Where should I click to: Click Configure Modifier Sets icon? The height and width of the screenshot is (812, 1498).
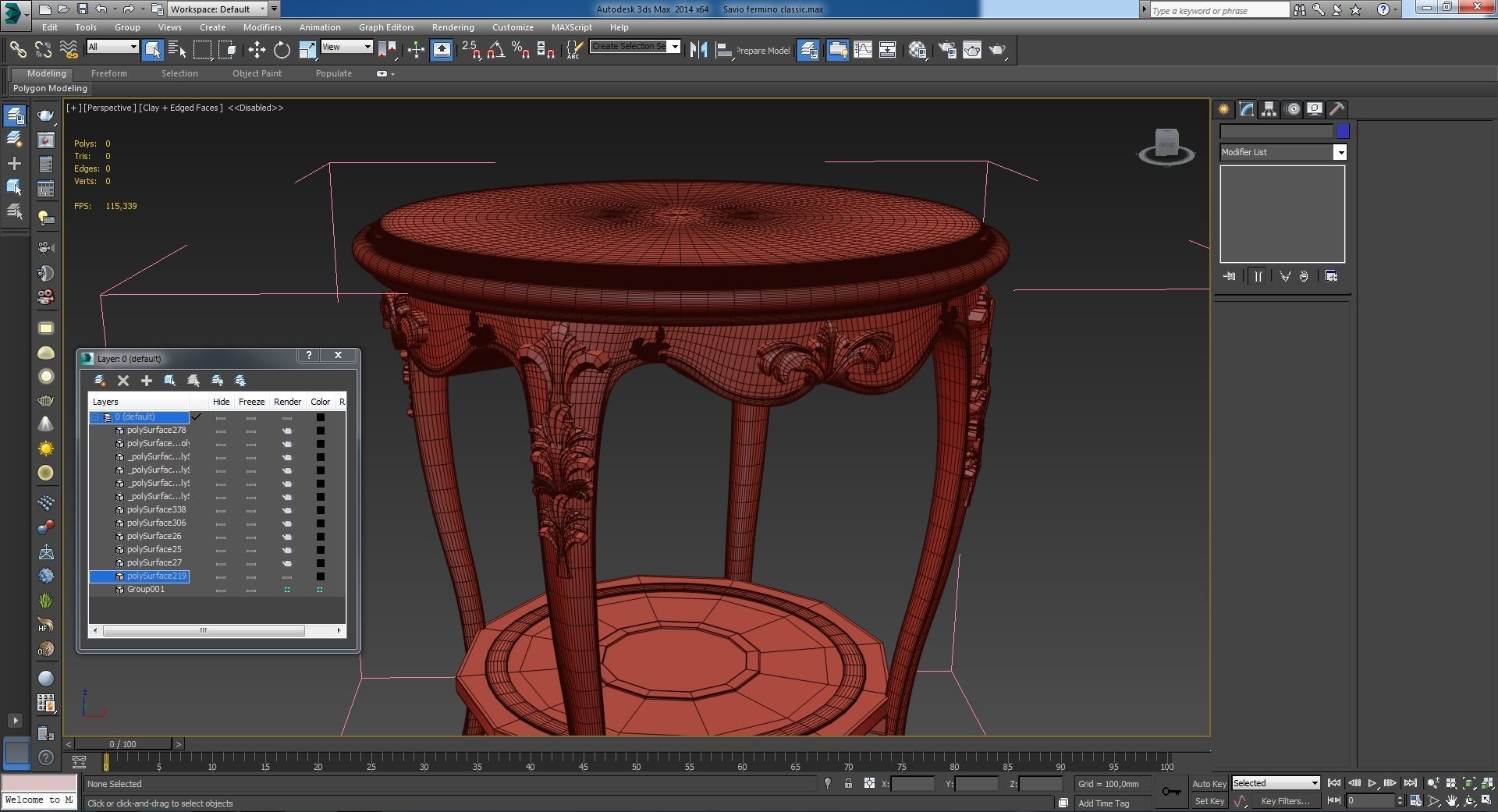(x=1332, y=276)
